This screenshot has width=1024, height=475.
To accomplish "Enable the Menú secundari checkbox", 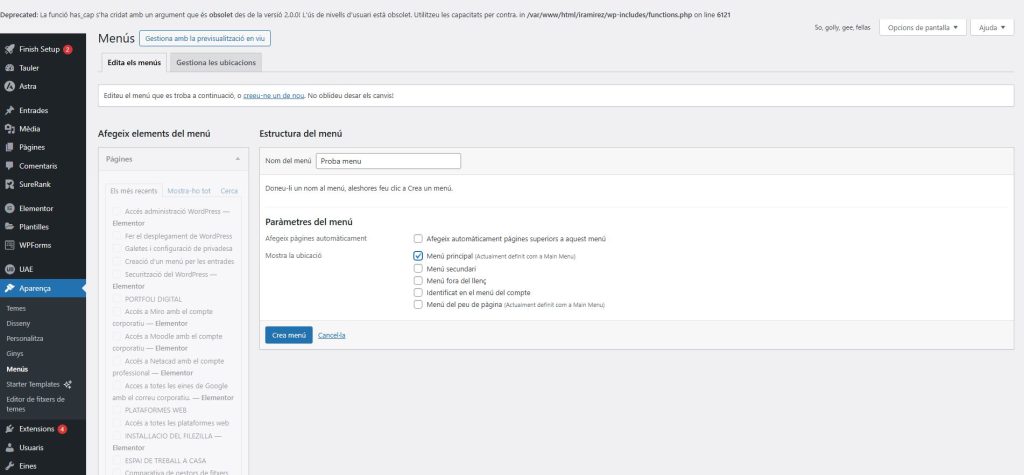I will (418, 269).
